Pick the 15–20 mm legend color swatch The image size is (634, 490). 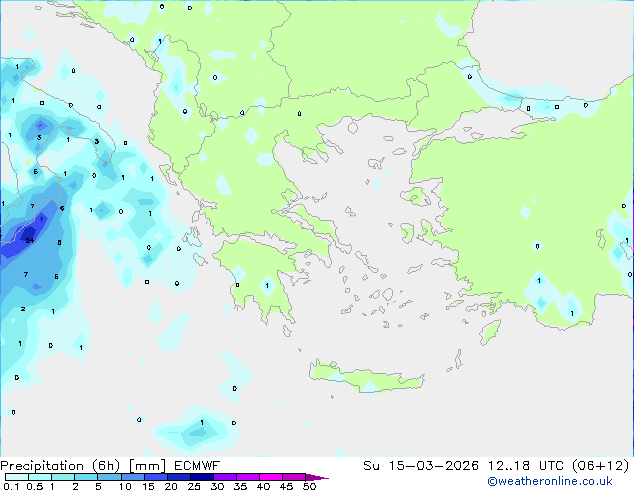tap(155, 477)
